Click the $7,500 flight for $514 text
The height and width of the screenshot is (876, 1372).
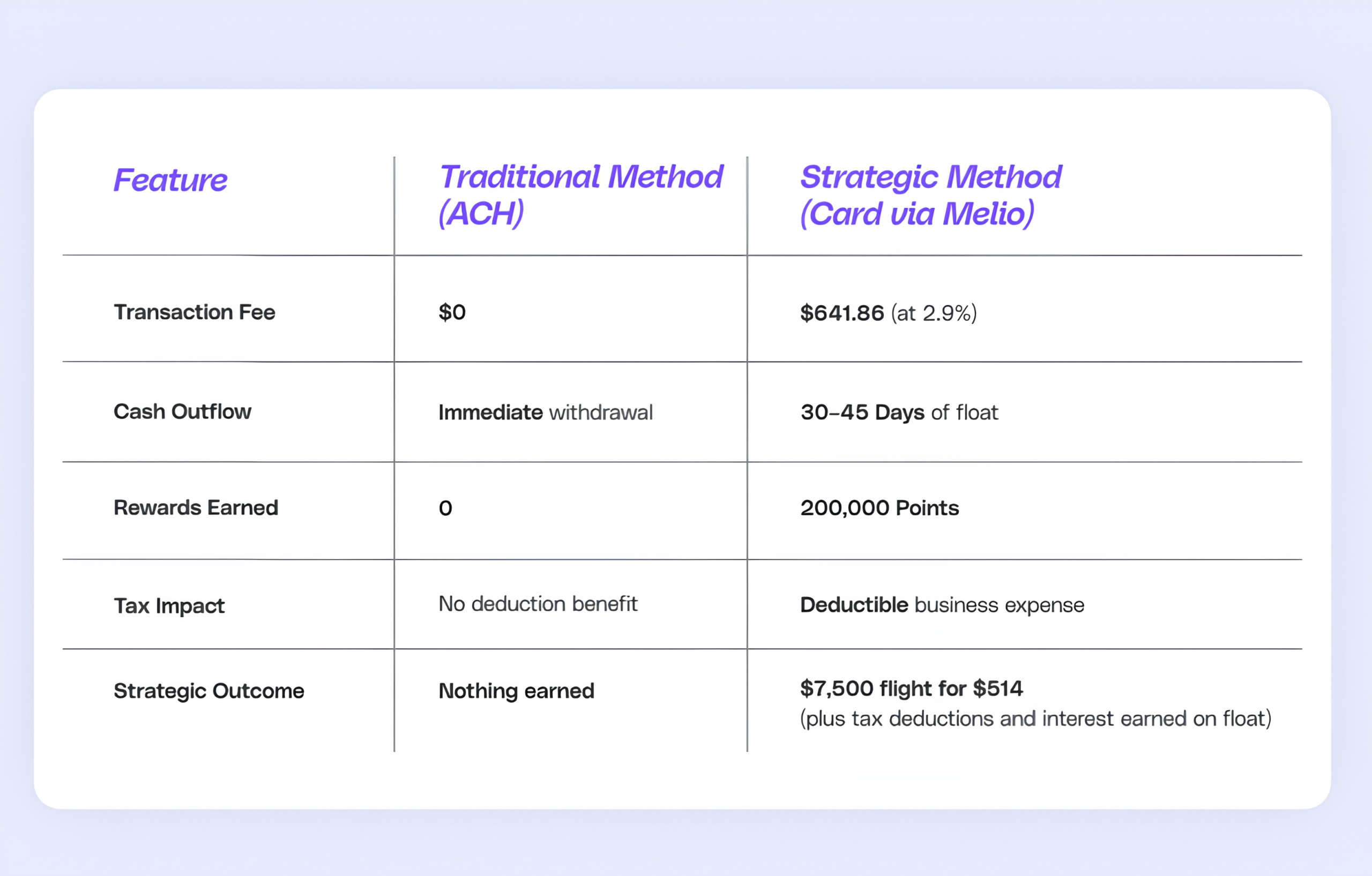pyautogui.click(x=912, y=688)
